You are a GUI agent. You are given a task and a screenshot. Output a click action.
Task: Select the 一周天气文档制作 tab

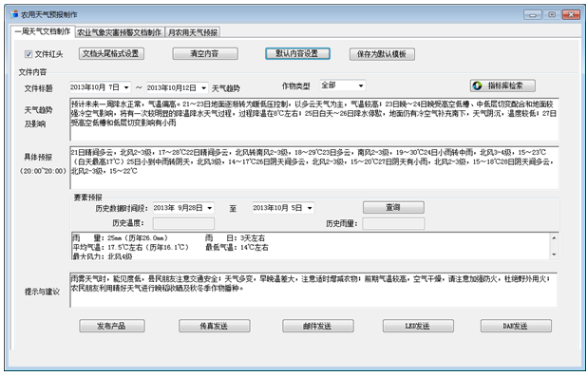click(42, 31)
